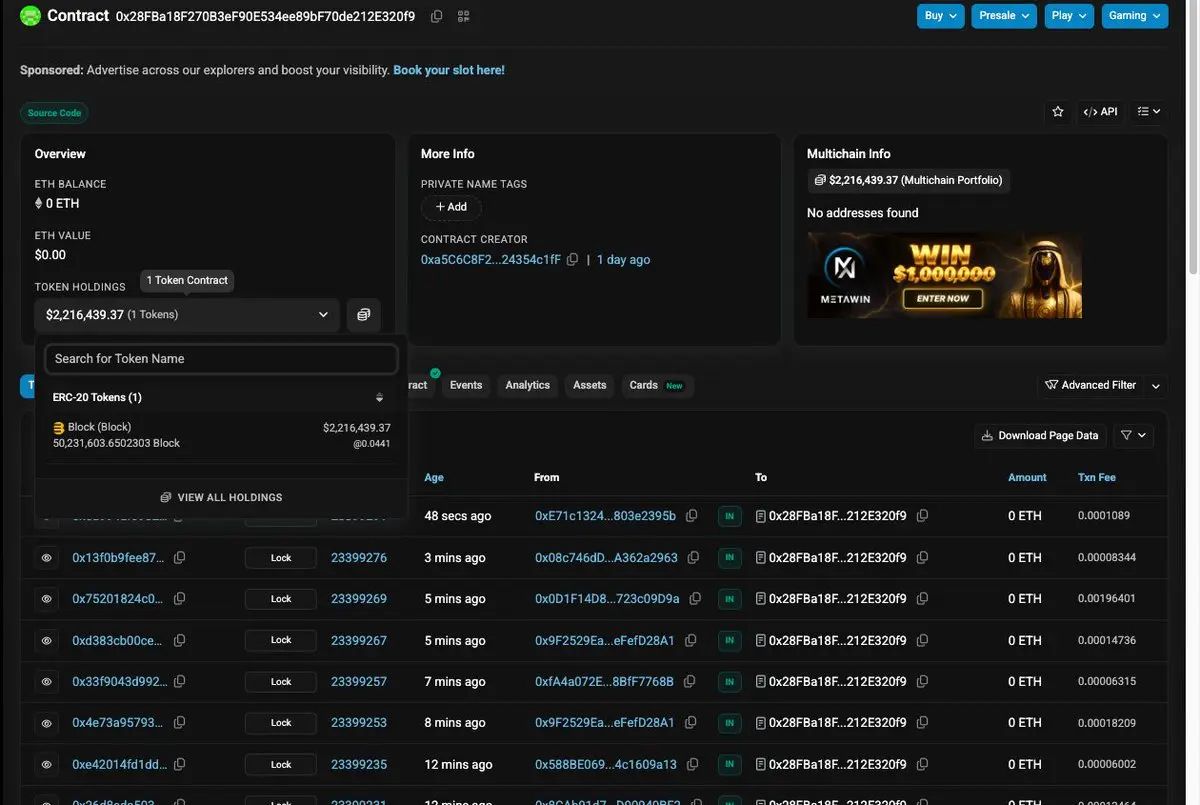Image resolution: width=1200 pixels, height=805 pixels.
Task: Copy transaction hash 0x75201824c0
Action: (x=180, y=599)
